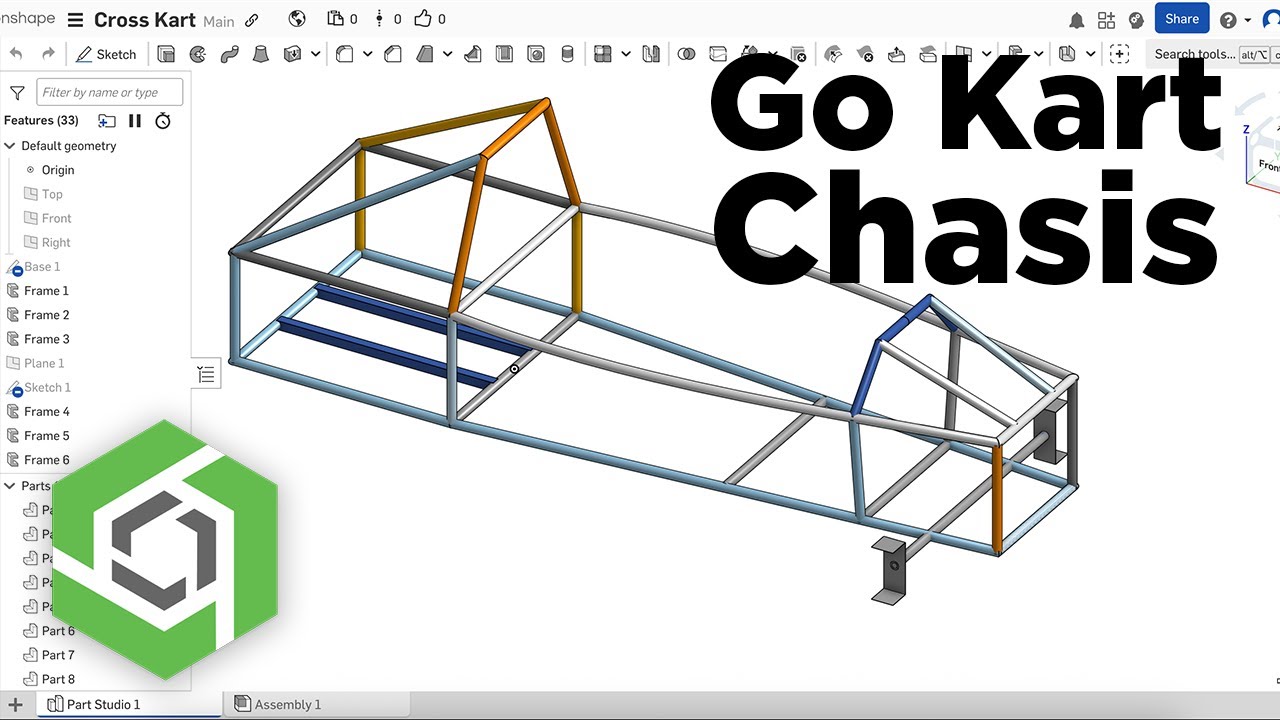Open the App Store grid icon
This screenshot has width=1280, height=720.
pyautogui.click(x=1106, y=20)
